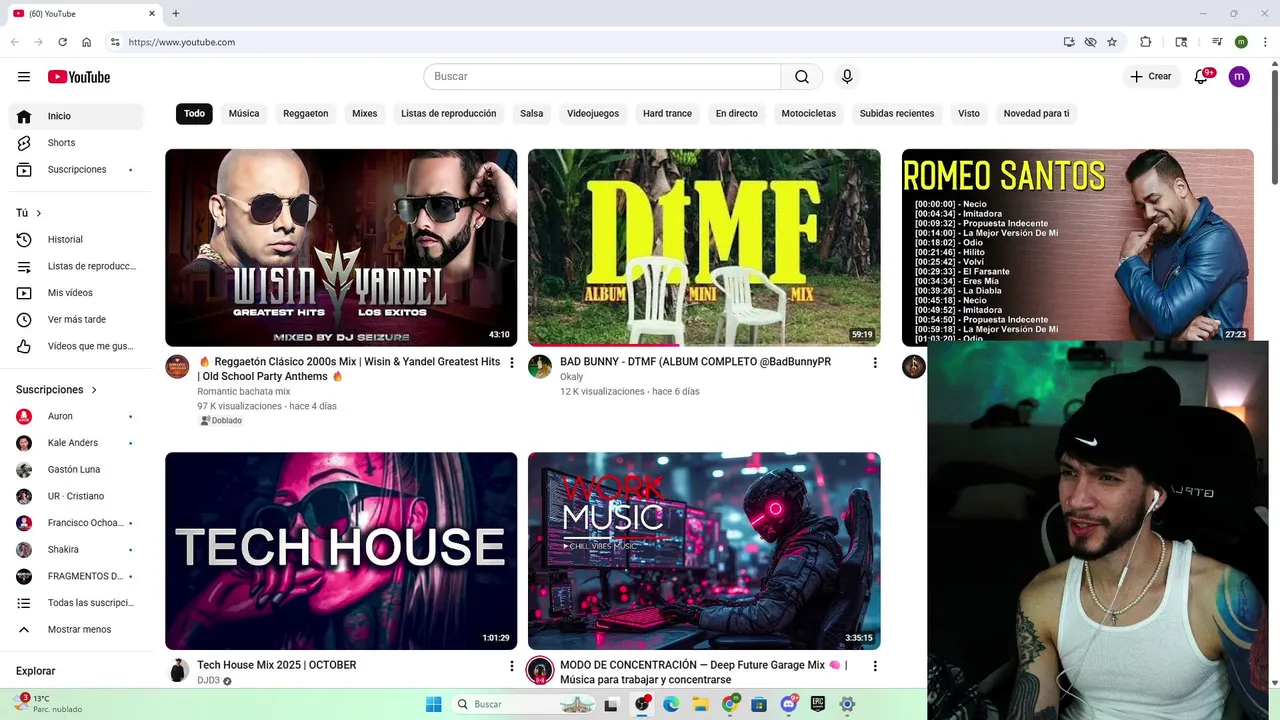Open File Explorer from the taskbar

pyautogui.click(x=700, y=704)
